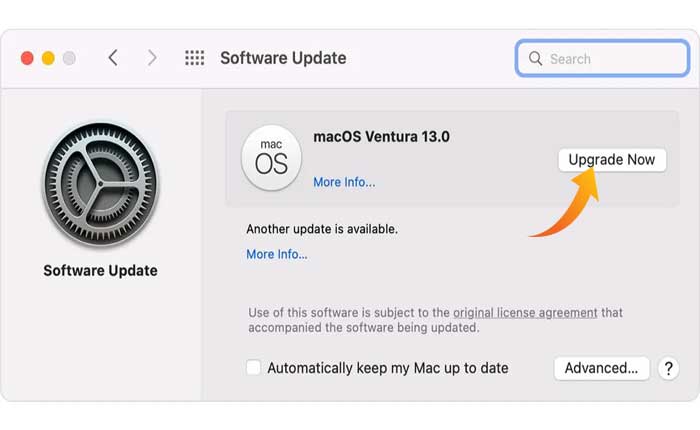
Task: Go back with the left chevron
Action: tap(113, 58)
